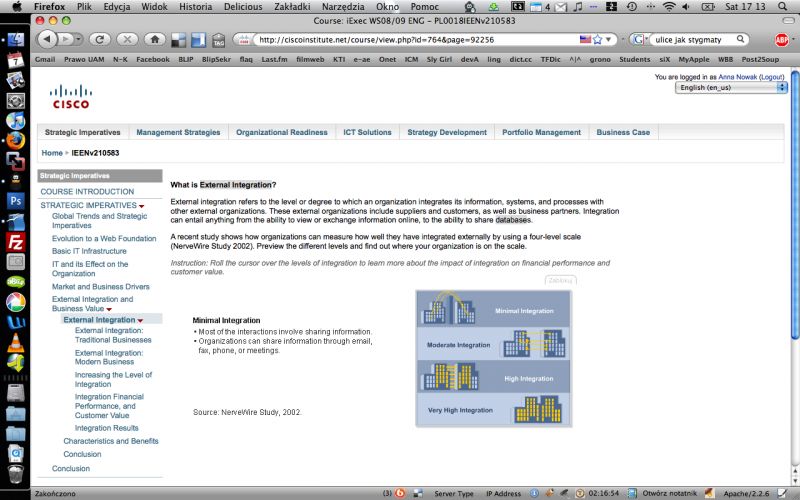The width and height of the screenshot is (800, 500).
Task: Open the Strategy Development tab
Action: pyautogui.click(x=447, y=132)
